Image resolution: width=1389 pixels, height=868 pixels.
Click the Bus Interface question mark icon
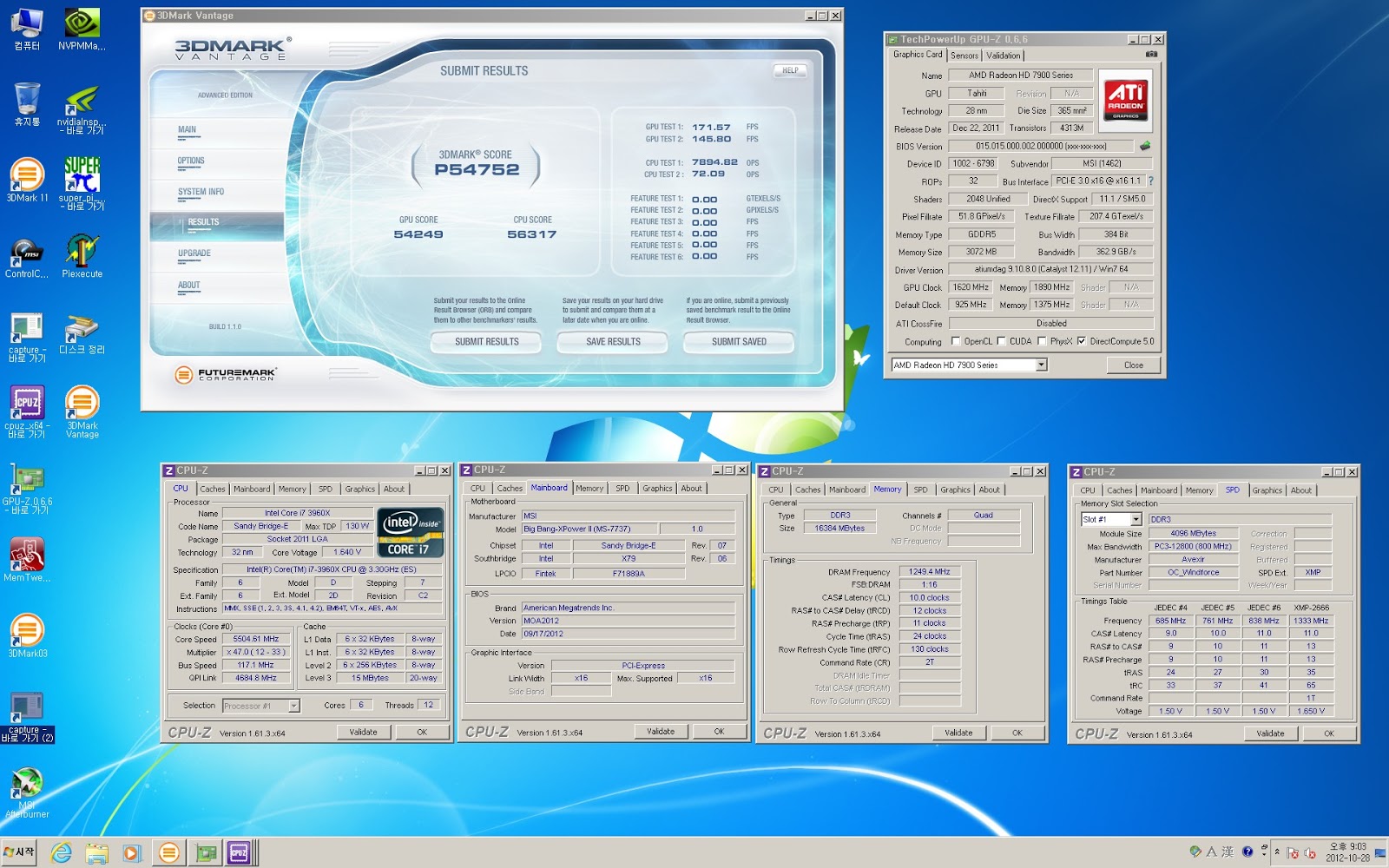click(1151, 181)
